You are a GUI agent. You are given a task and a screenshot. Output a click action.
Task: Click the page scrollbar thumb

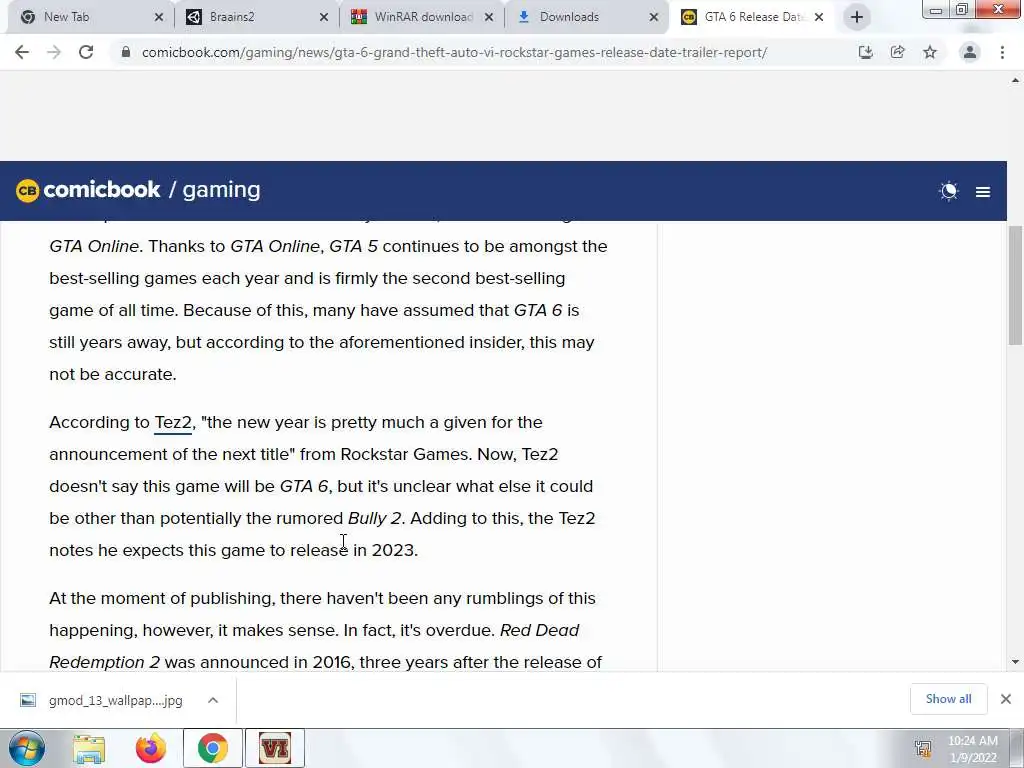[x=1016, y=285]
